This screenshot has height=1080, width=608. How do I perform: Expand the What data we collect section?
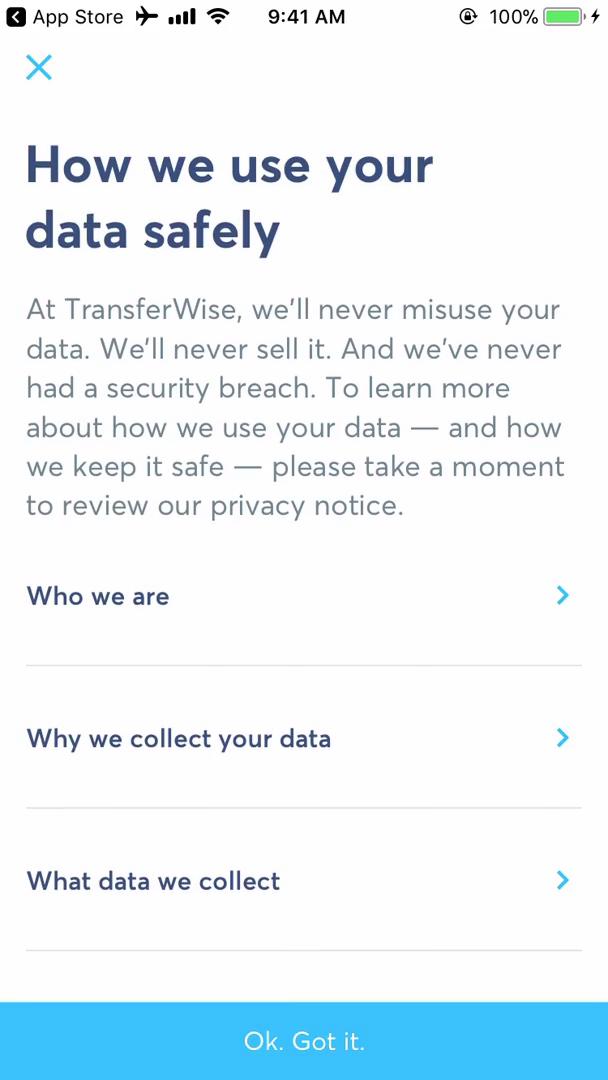pos(153,881)
